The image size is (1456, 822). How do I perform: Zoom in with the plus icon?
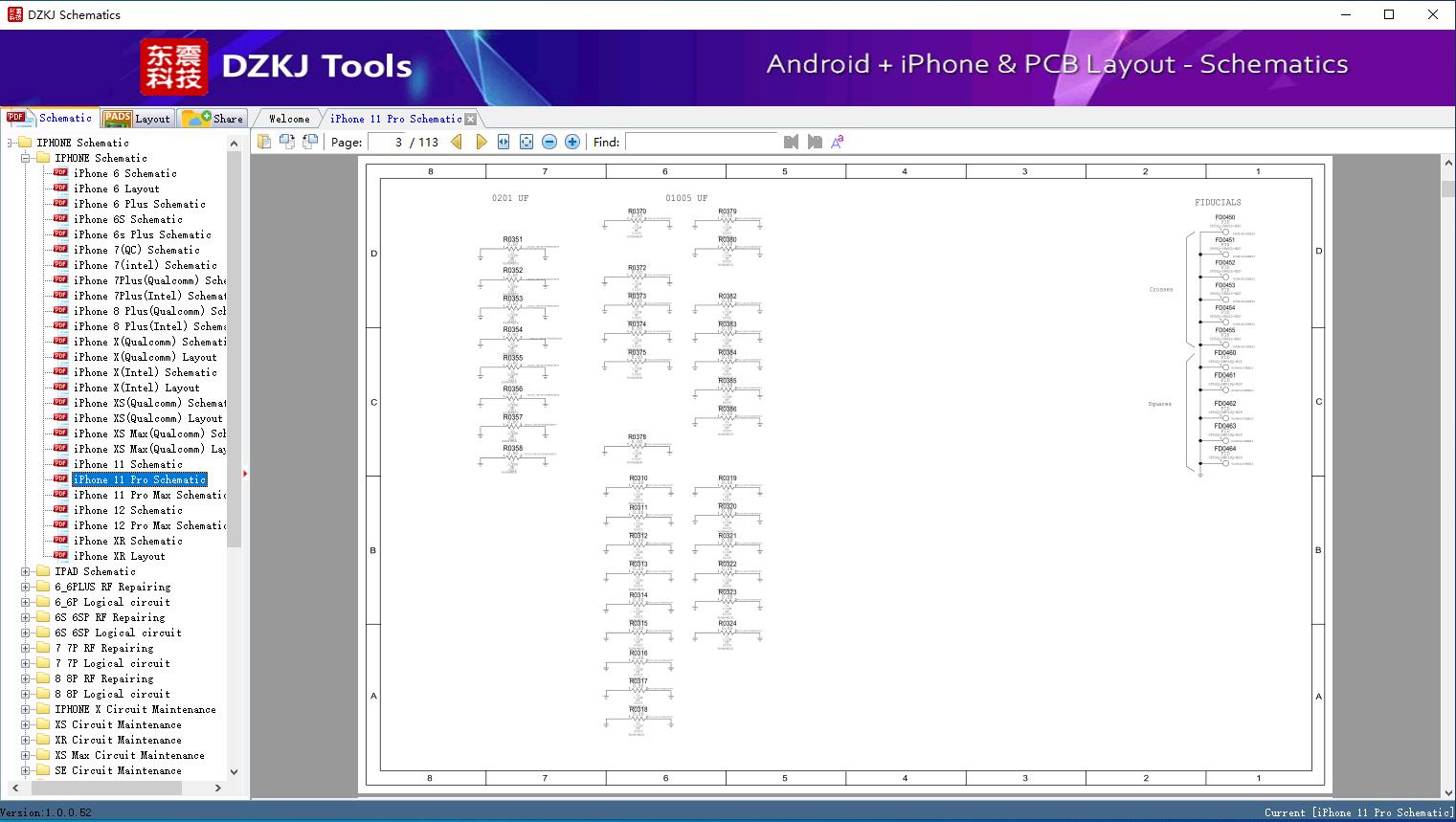coord(572,142)
